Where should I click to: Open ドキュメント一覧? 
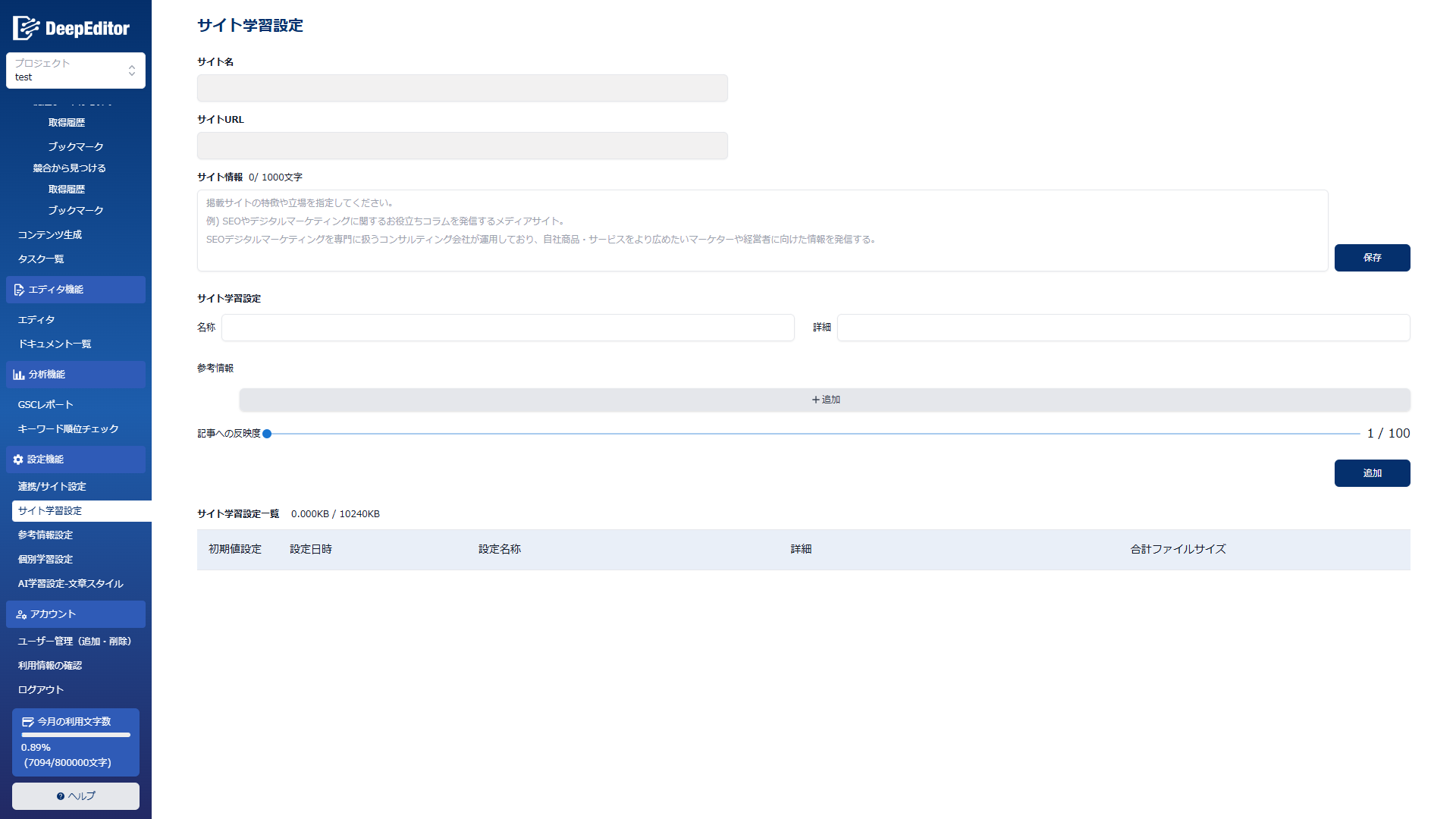55,344
